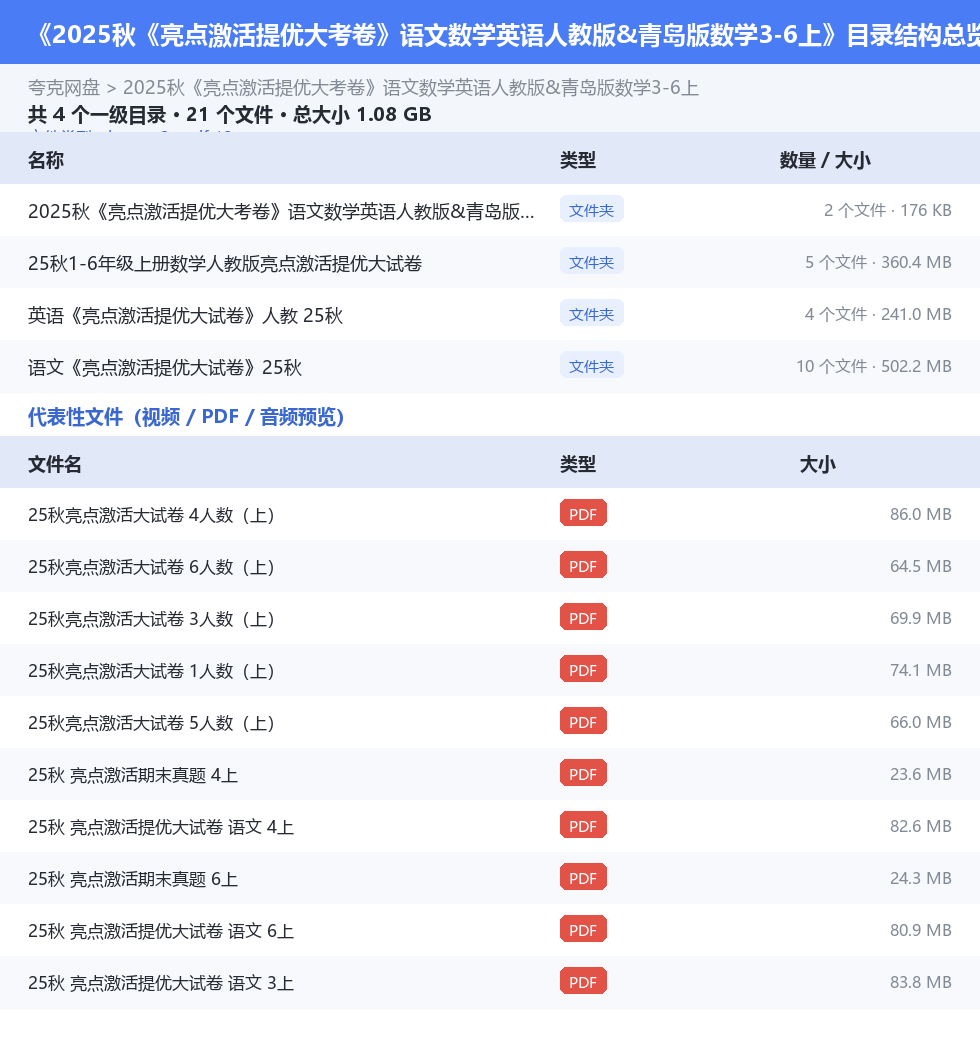Click the PDF badge for 4人数（上）

pos(583,513)
